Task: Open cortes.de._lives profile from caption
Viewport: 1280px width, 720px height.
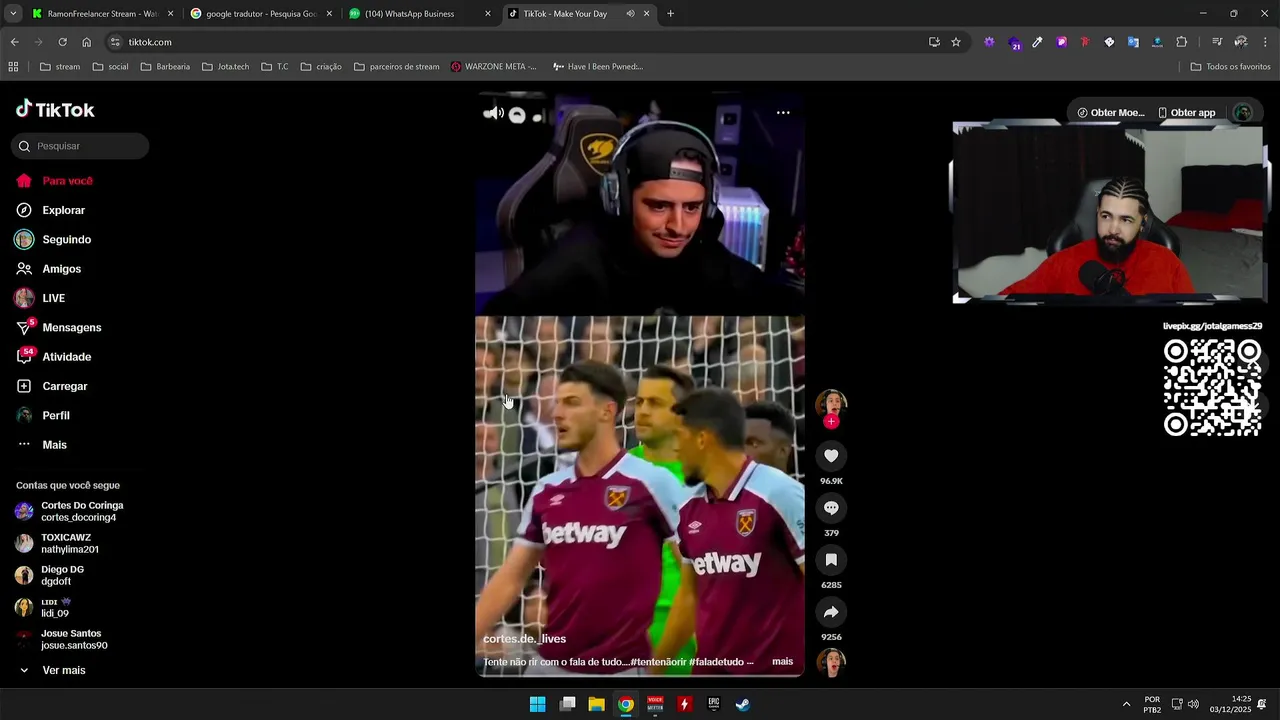Action: (x=524, y=638)
